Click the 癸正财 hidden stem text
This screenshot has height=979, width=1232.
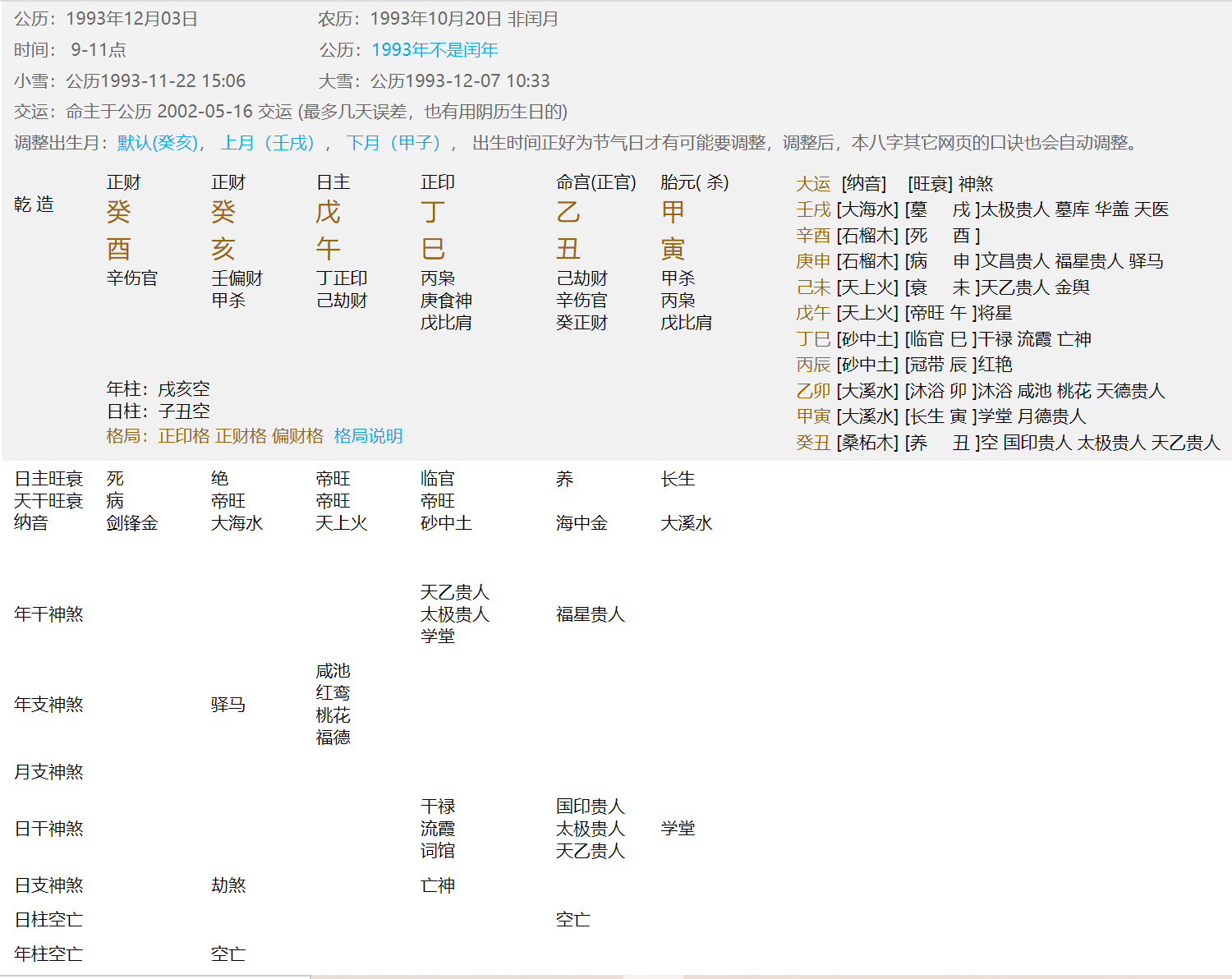coord(582,323)
